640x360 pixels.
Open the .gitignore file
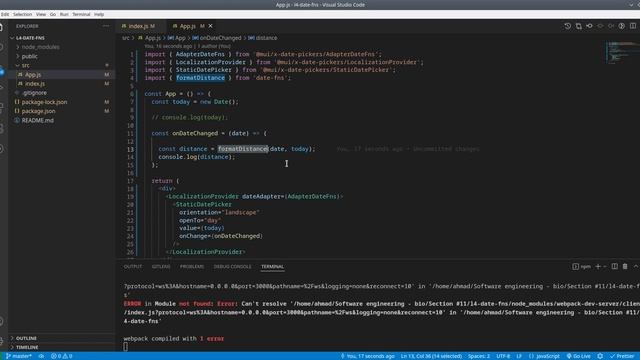click(x=34, y=93)
